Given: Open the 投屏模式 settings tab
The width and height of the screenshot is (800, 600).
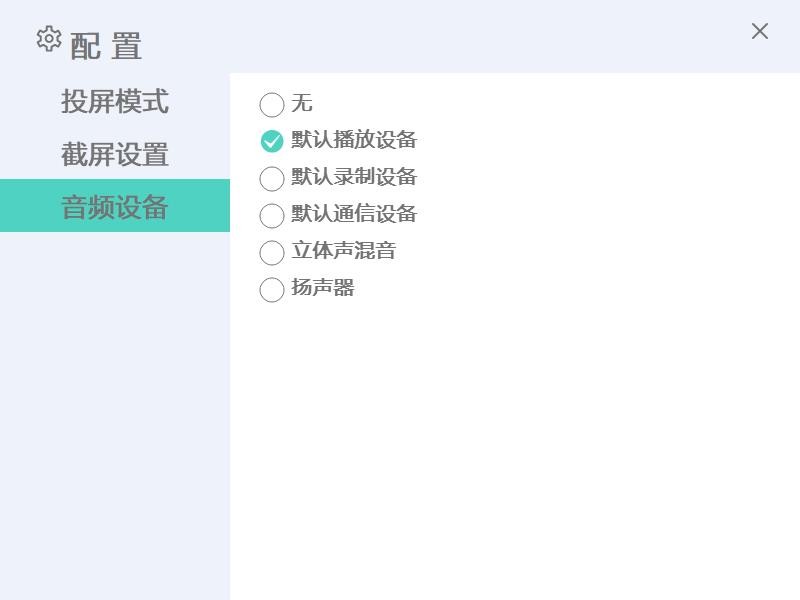Looking at the screenshot, I should [x=114, y=101].
